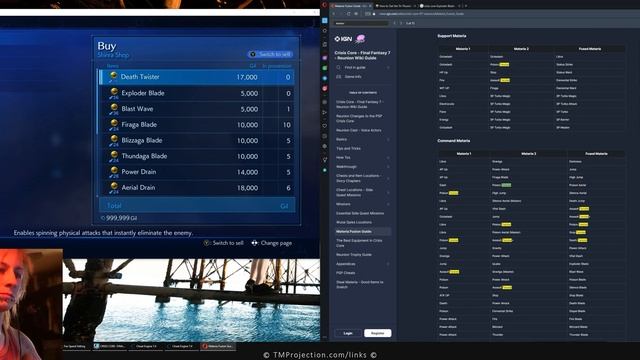640x360 pixels.
Task: Open the red icon in Opera sidebar
Action: coord(324,88)
